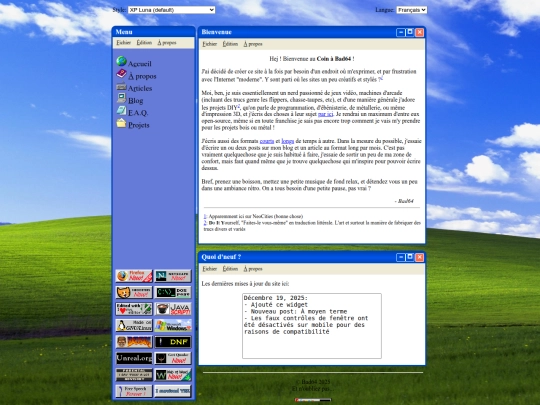Open Édition menu in the Menu window
Screen dimensions: 540x405
point(144,43)
